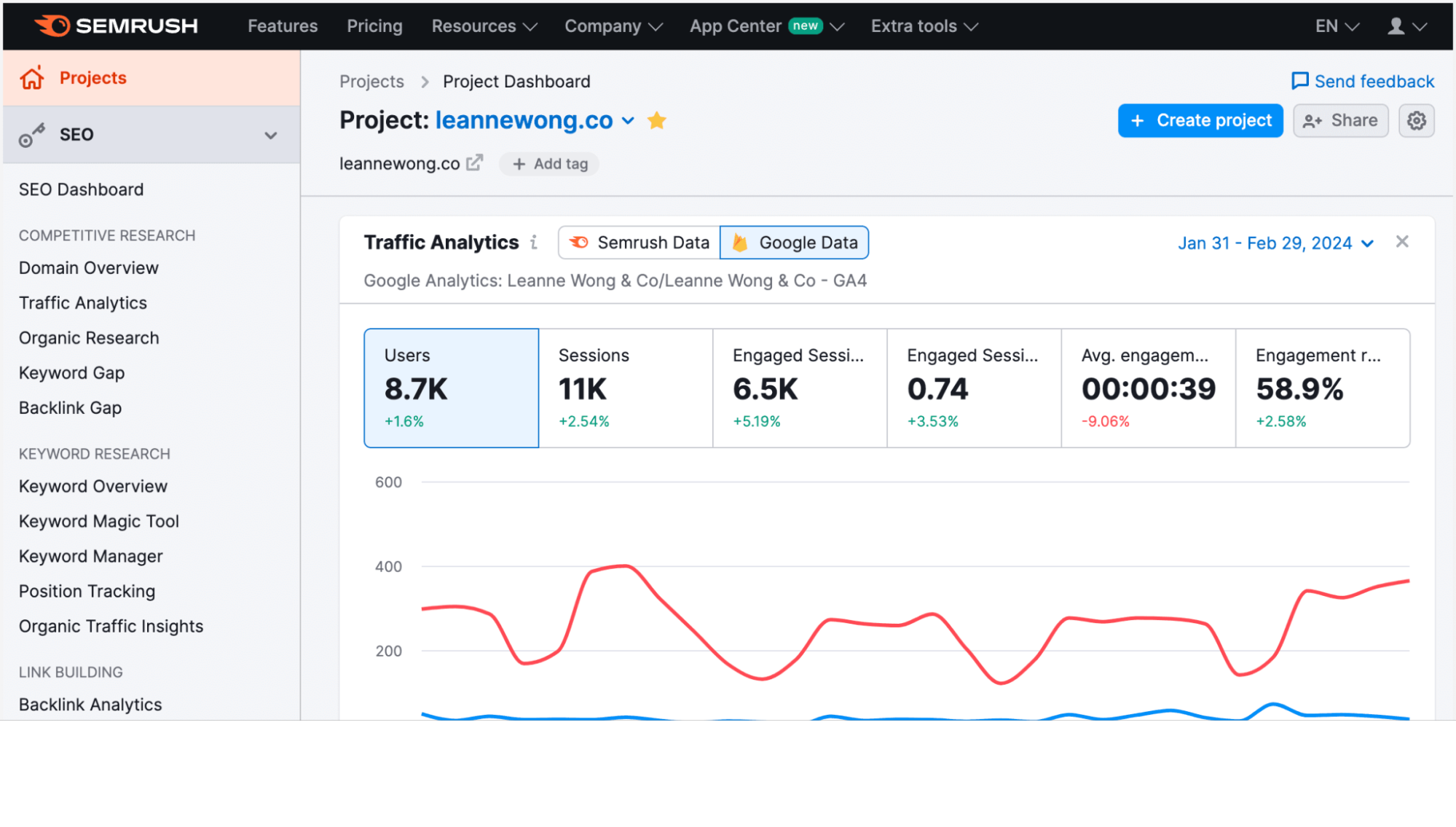This screenshot has height=827, width=1456.
Task: Open the Features menu item
Action: point(283,26)
